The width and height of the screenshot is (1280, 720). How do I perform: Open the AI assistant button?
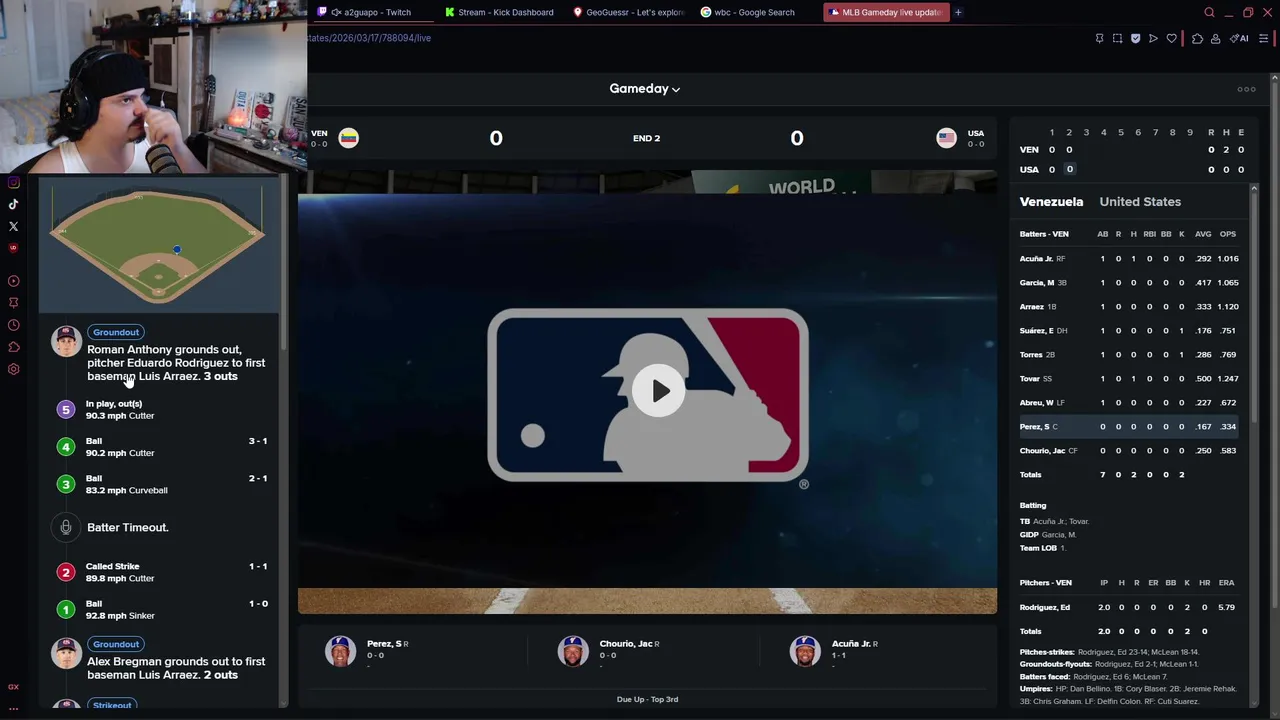[1240, 38]
